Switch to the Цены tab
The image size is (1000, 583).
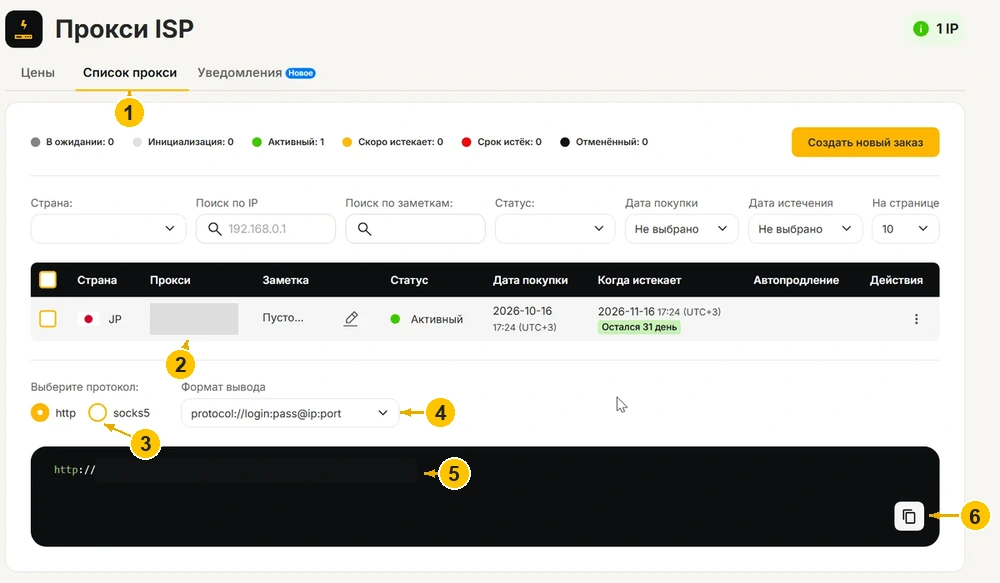38,73
